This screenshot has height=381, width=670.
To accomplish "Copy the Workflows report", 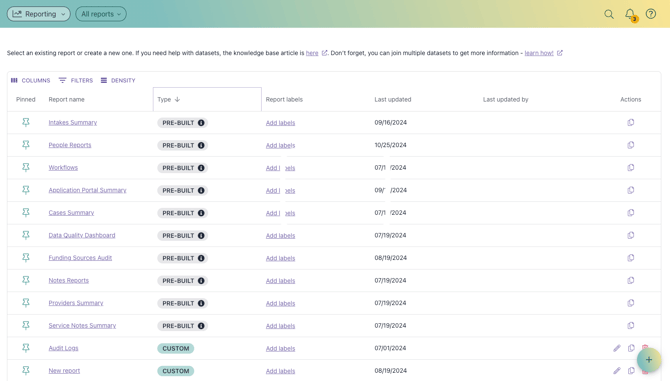I will (x=631, y=168).
